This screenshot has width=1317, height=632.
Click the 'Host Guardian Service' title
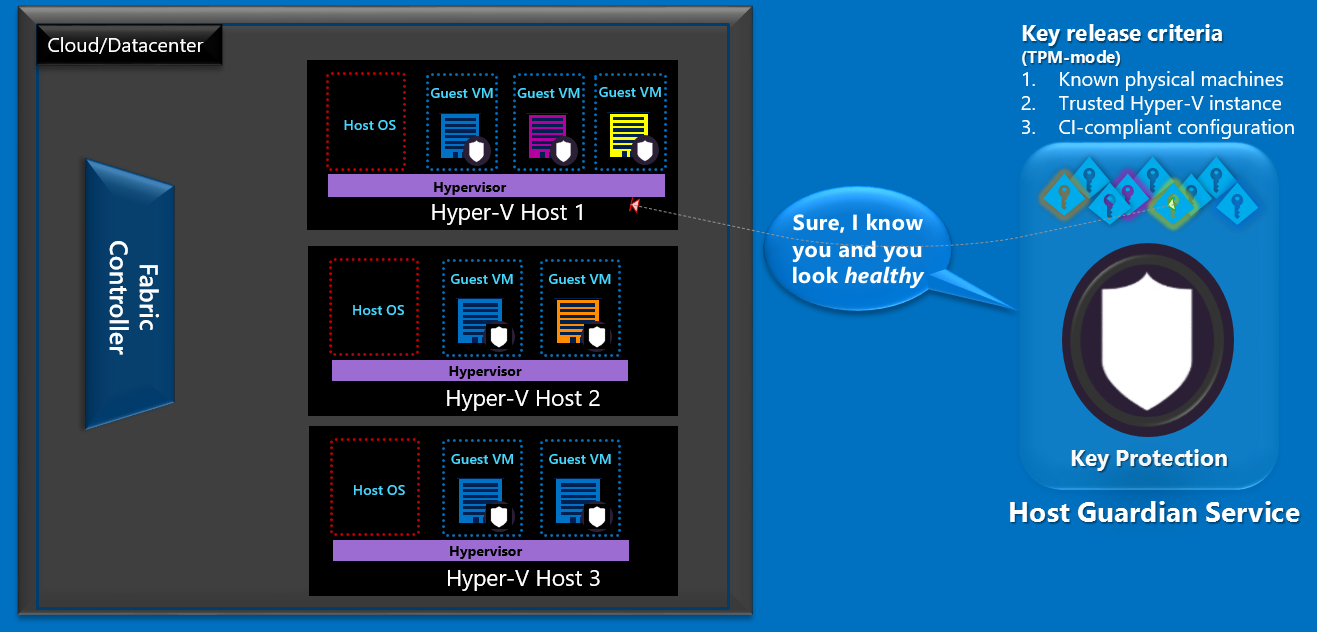point(1154,513)
